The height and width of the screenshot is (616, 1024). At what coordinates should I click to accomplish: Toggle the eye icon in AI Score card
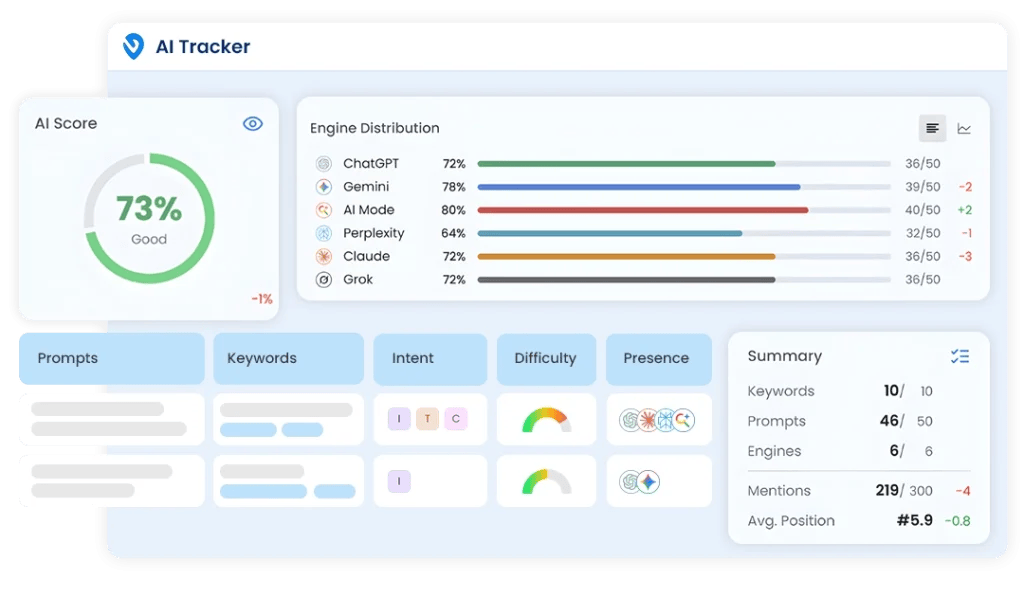253,123
